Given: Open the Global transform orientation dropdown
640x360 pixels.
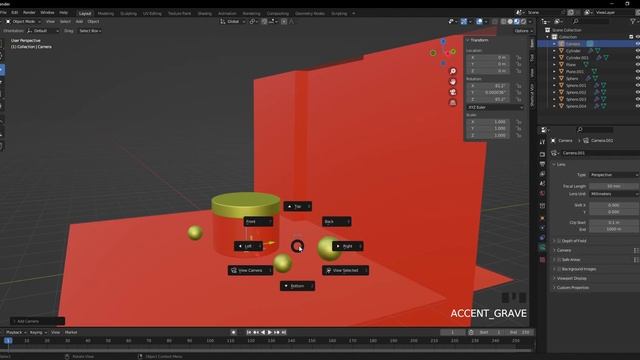Looking at the screenshot, I should pyautogui.click(x=233, y=21).
